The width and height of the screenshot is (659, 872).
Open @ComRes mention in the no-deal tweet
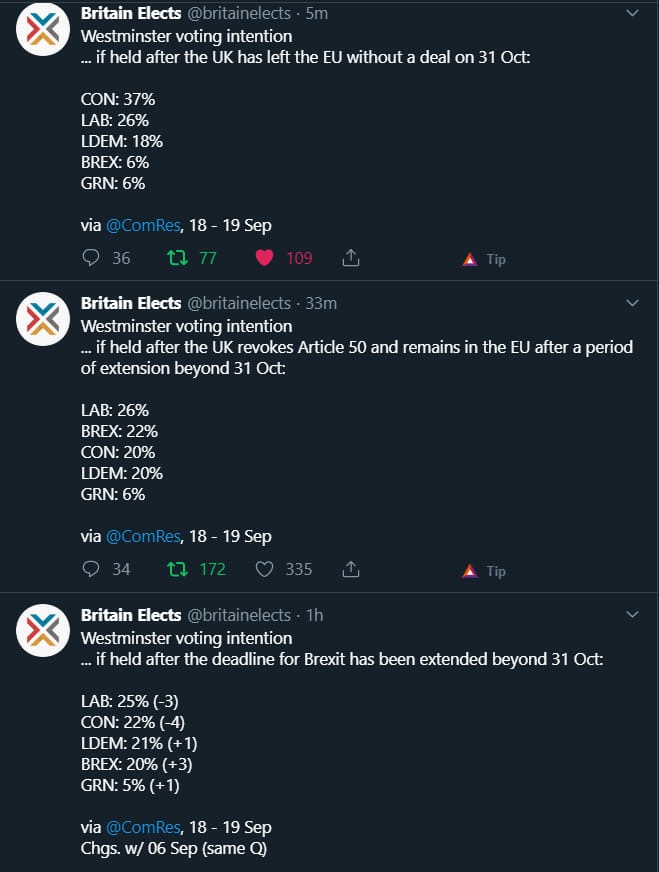coord(143,225)
